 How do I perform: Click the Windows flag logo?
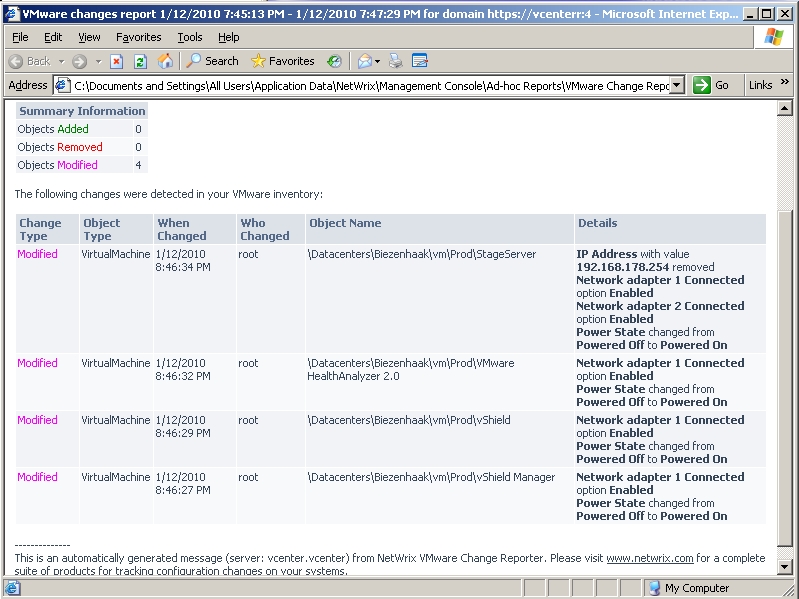point(773,37)
